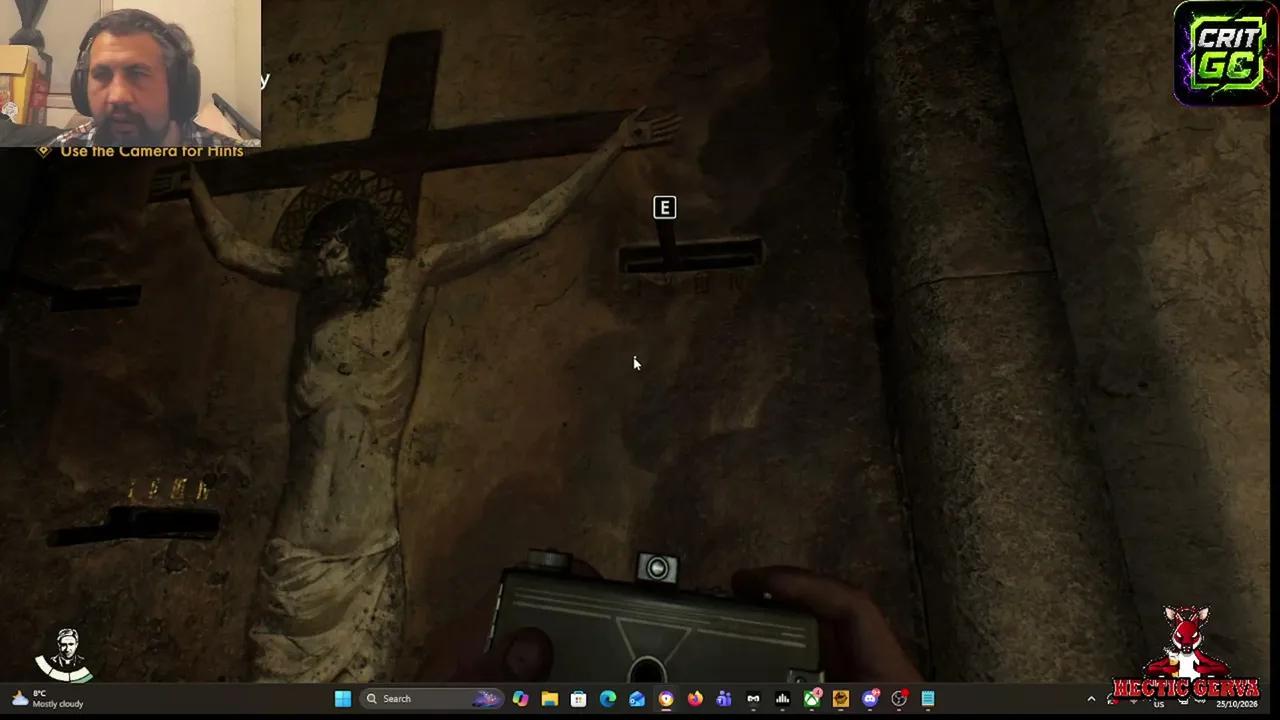Click the taskbar Search box
Image resolution: width=1280 pixels, height=720 pixels.
click(x=431, y=699)
